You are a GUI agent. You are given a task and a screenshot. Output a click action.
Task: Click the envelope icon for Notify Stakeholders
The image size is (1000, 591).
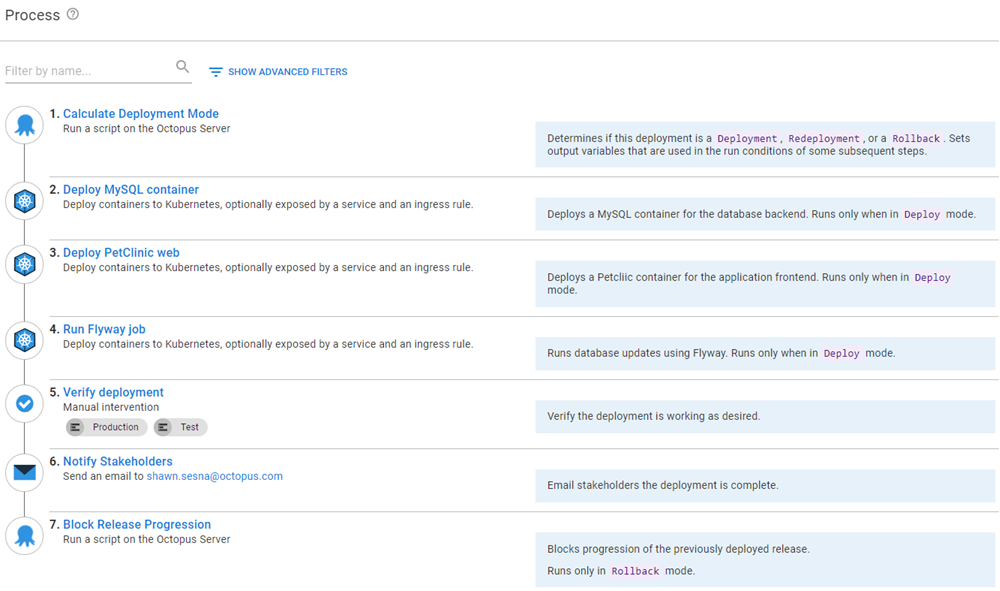pyautogui.click(x=24, y=471)
